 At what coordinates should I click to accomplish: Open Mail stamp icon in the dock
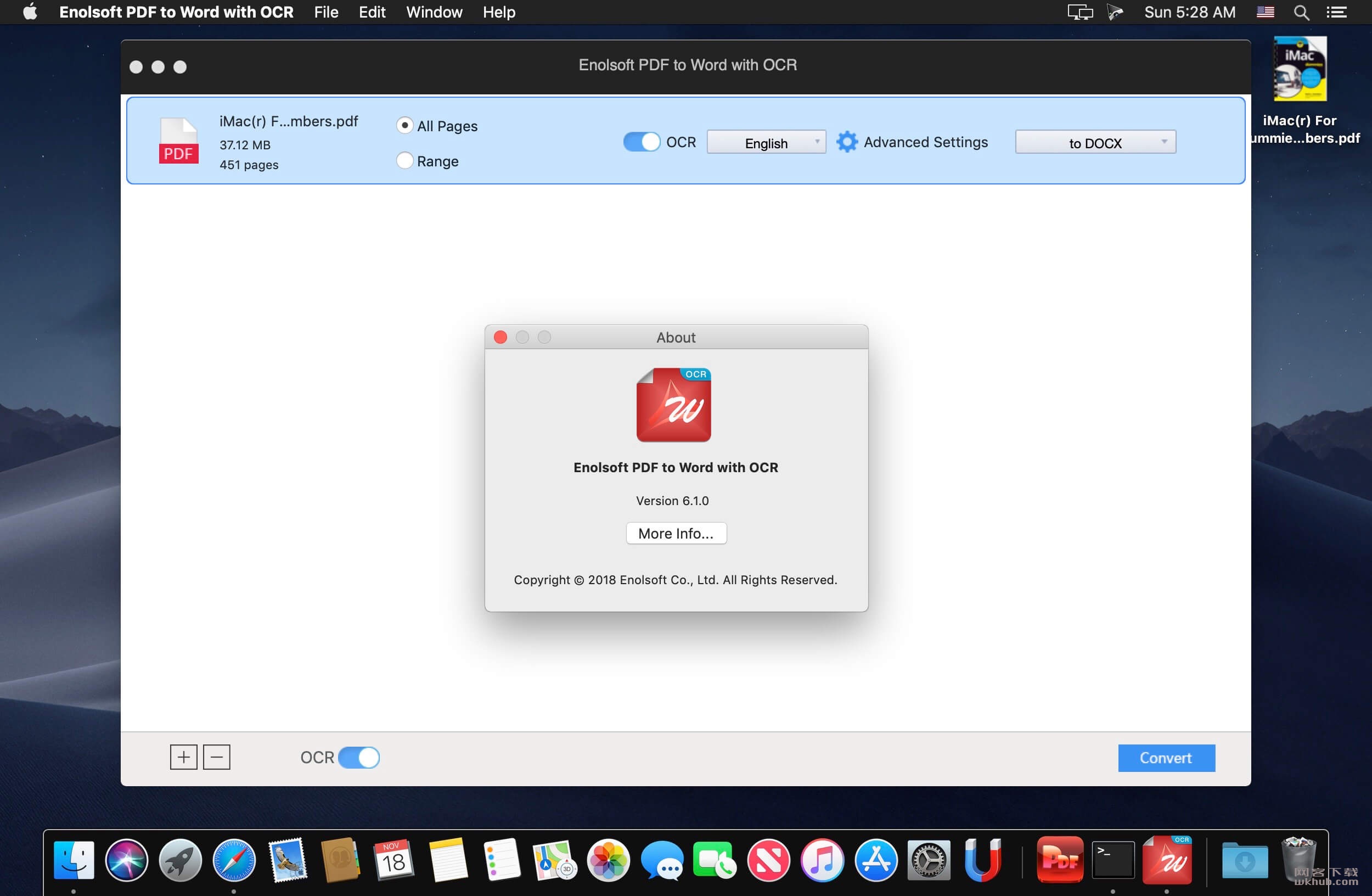click(x=288, y=860)
